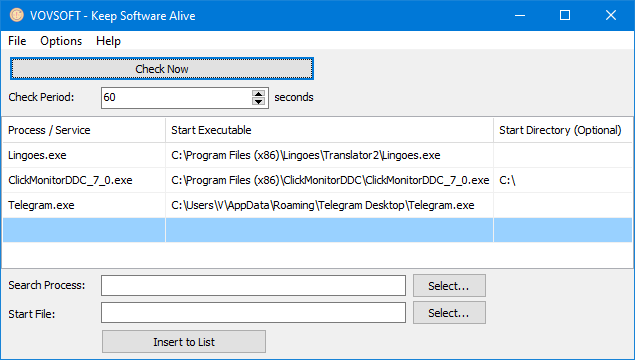
Task: Click the Start Executable column header
Action: tap(329, 130)
